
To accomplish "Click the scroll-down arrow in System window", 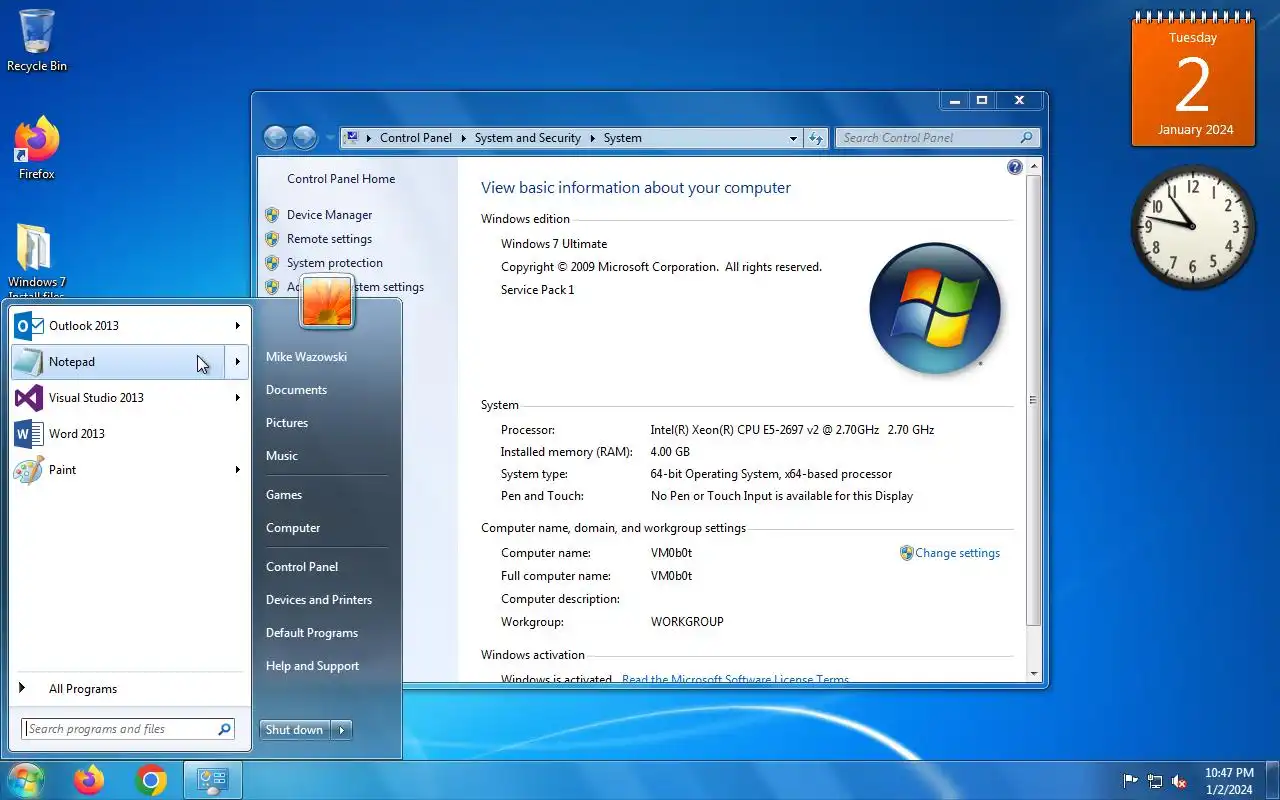I will click(1034, 674).
